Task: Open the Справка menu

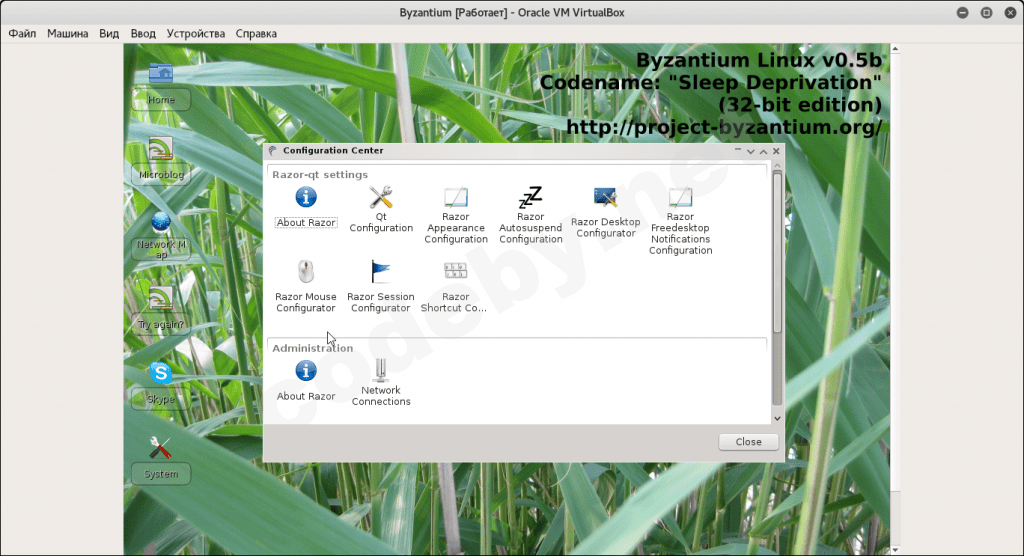Action: [x=256, y=33]
